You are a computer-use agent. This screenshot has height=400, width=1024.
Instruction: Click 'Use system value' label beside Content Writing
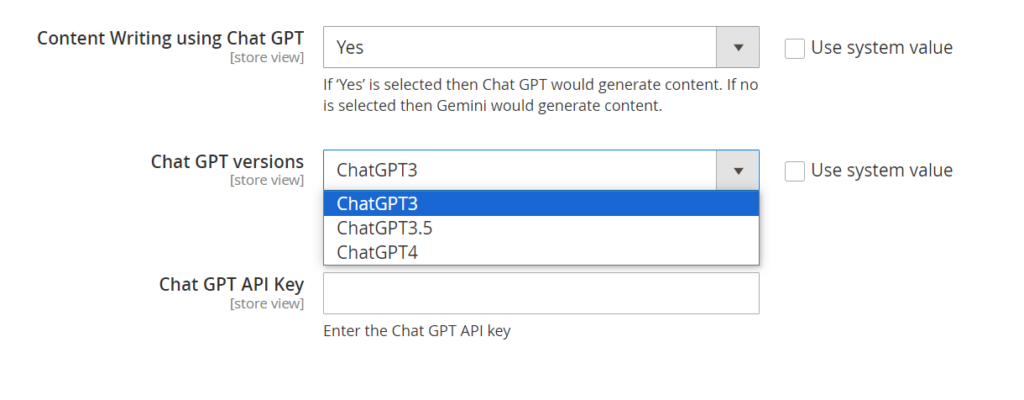[x=881, y=48]
